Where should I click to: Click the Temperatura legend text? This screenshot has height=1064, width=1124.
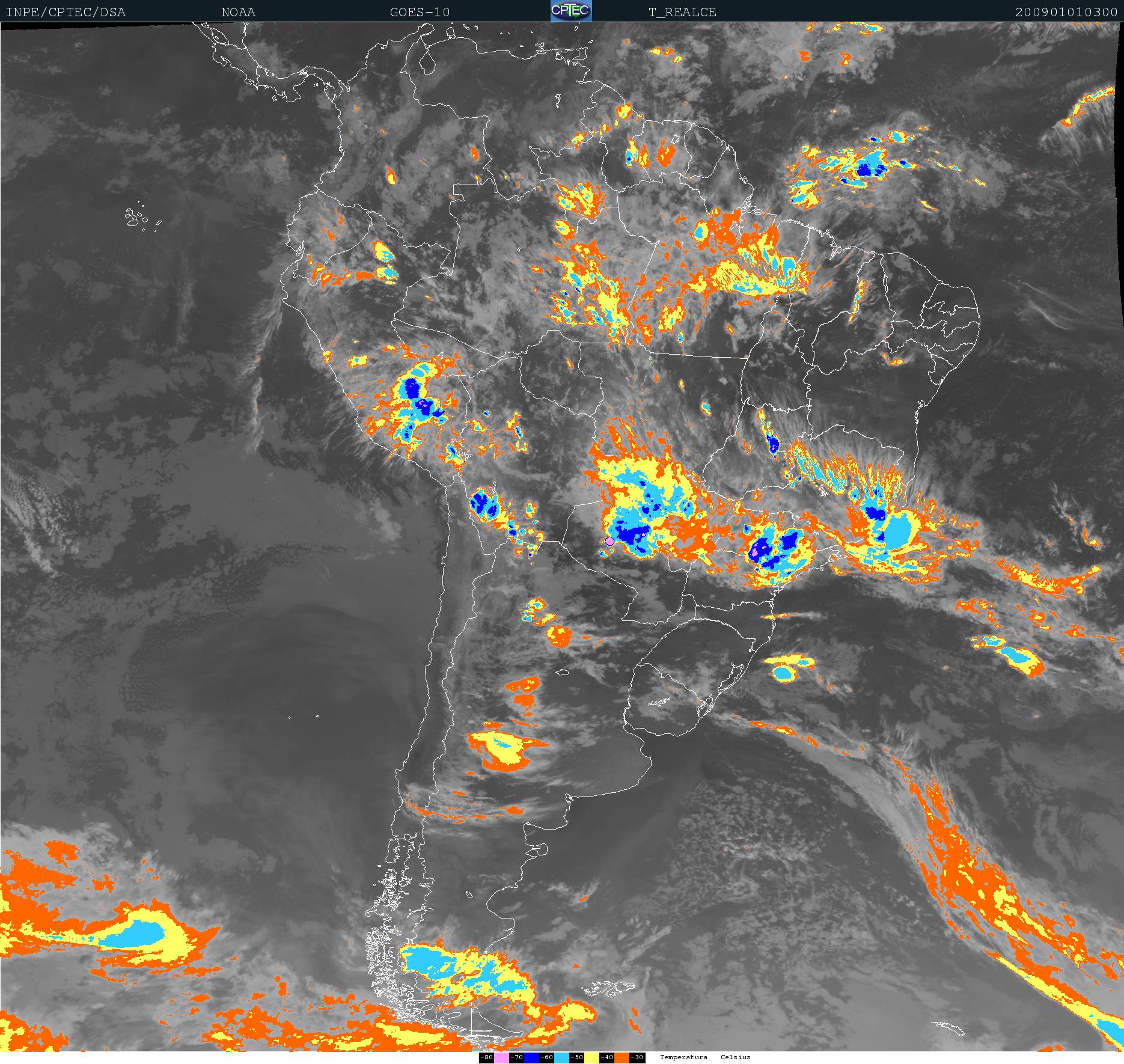point(683,1057)
